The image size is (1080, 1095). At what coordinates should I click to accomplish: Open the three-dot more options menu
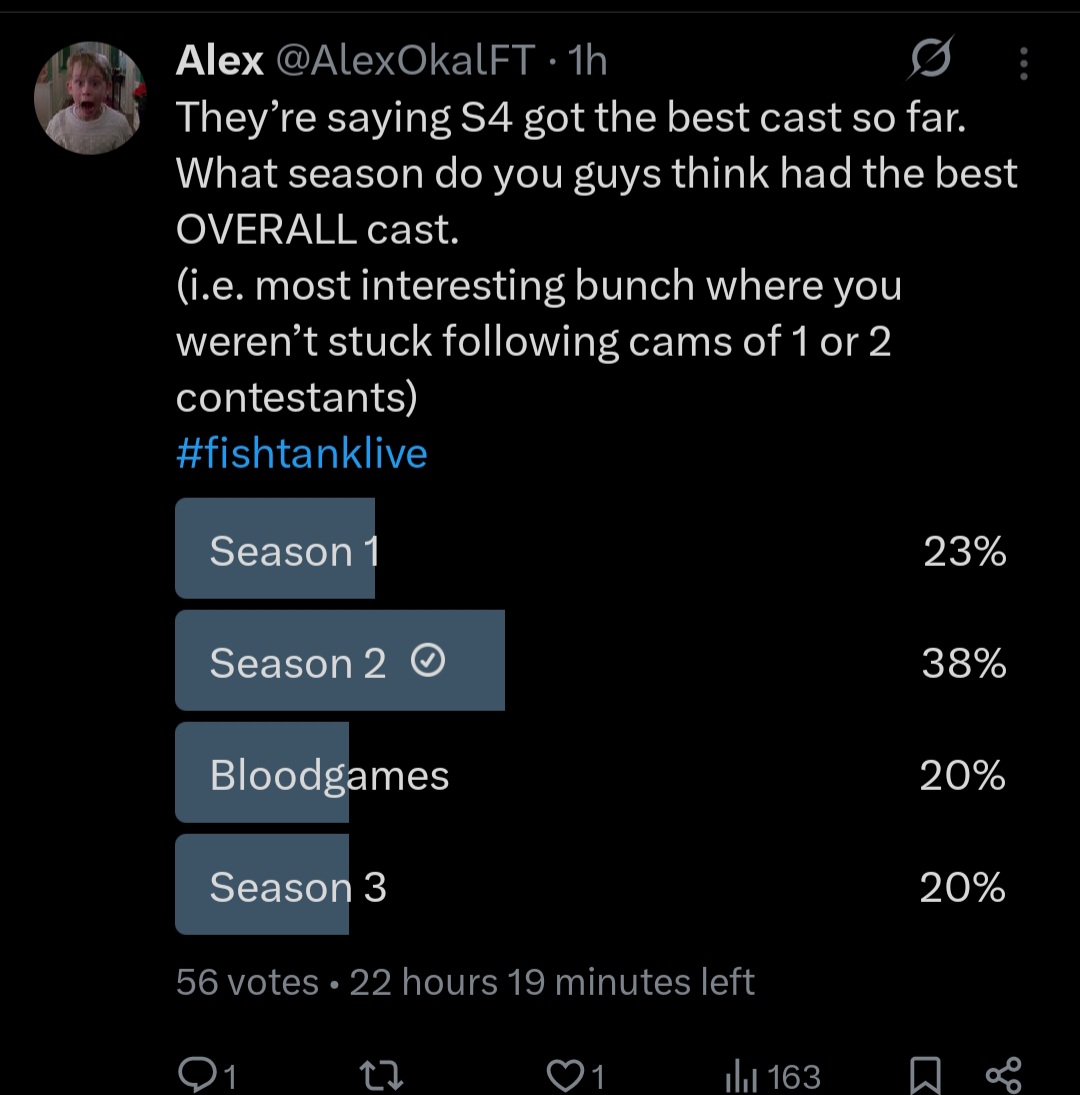tap(1022, 65)
